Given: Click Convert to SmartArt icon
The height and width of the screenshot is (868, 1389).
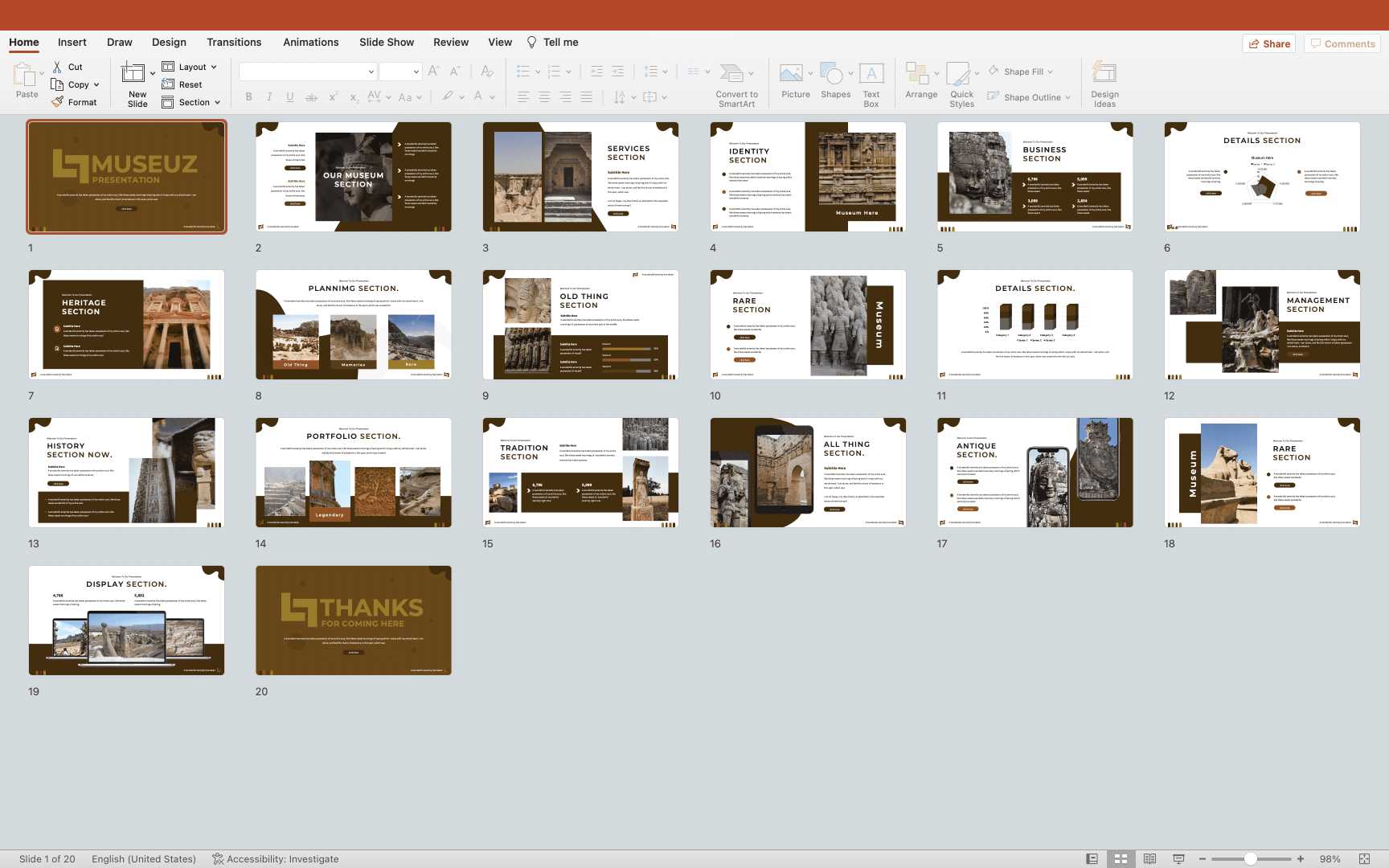Looking at the screenshot, I should 731,74.
